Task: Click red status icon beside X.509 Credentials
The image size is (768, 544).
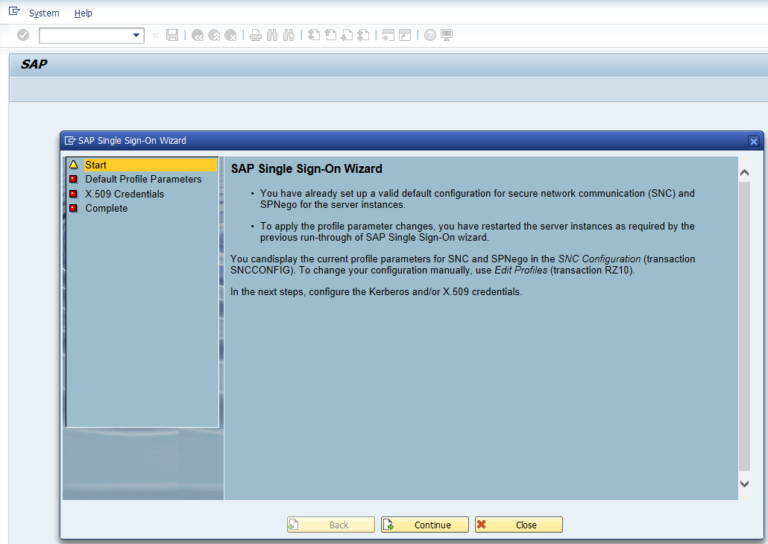Action: (x=73, y=194)
